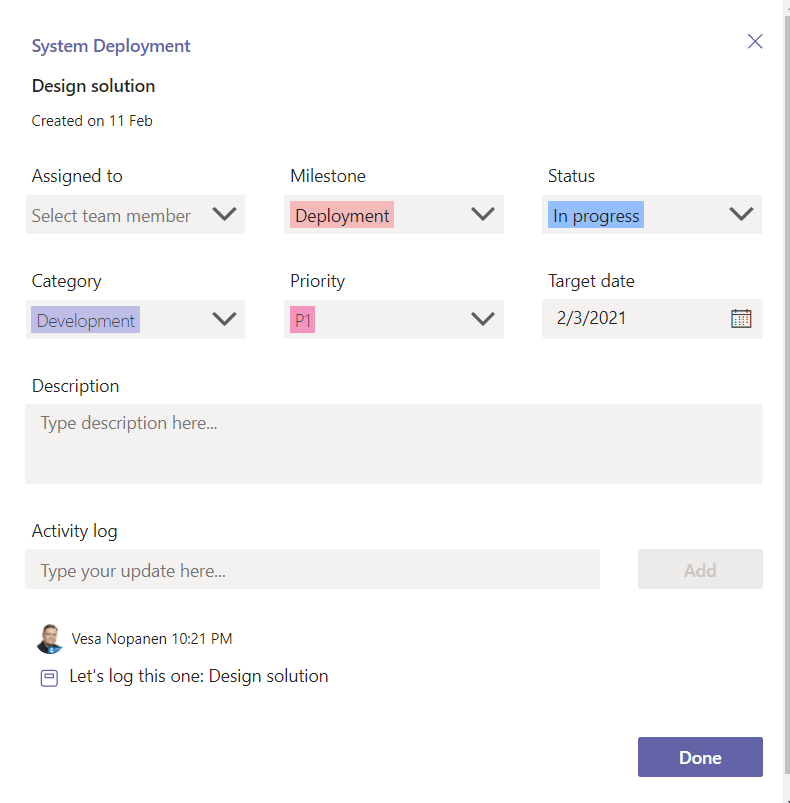Click the pink P1 priority tag
Image resolution: width=790 pixels, height=803 pixels.
tap(303, 321)
